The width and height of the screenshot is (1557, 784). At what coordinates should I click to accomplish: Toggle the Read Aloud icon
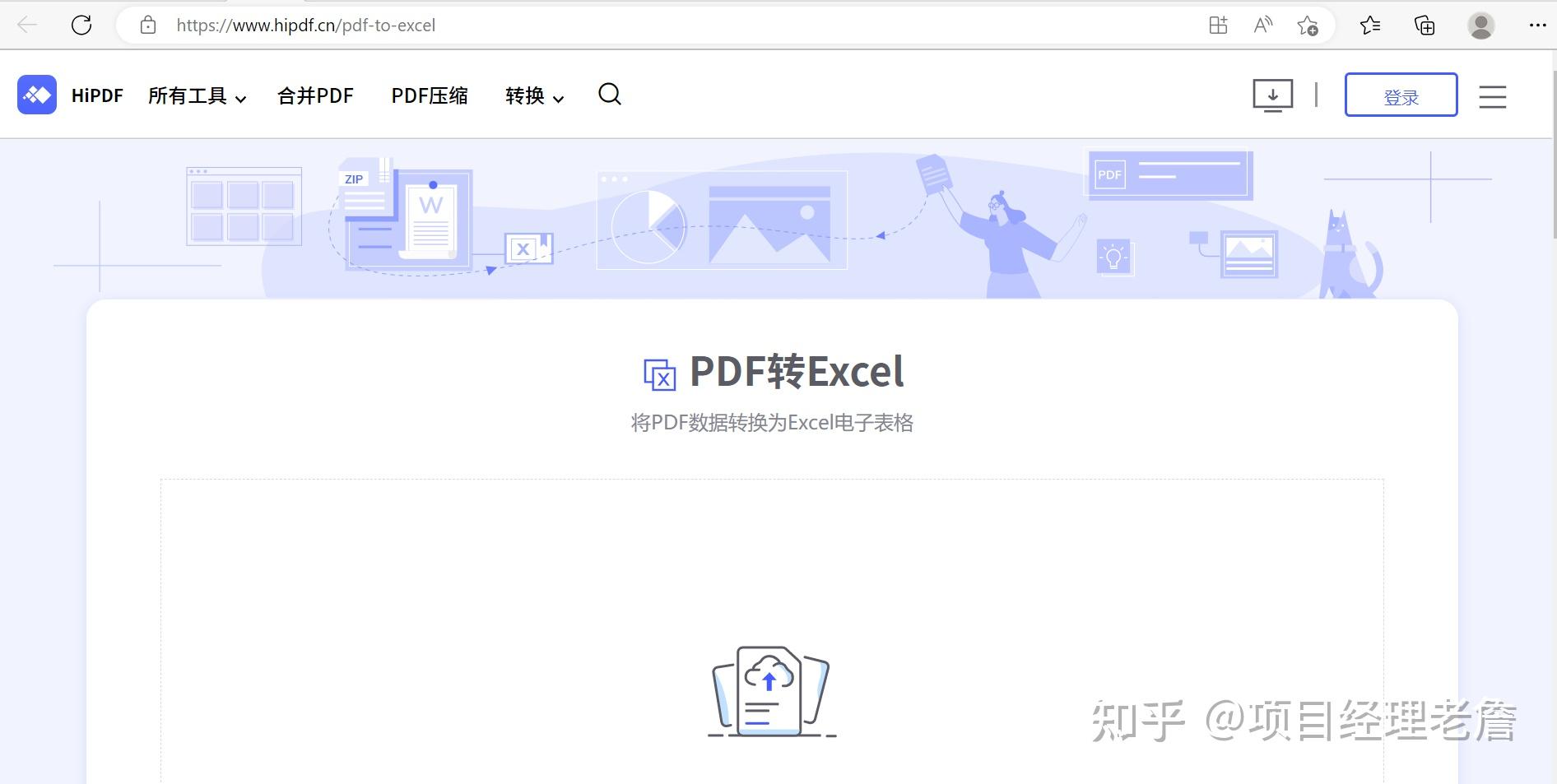click(1262, 26)
